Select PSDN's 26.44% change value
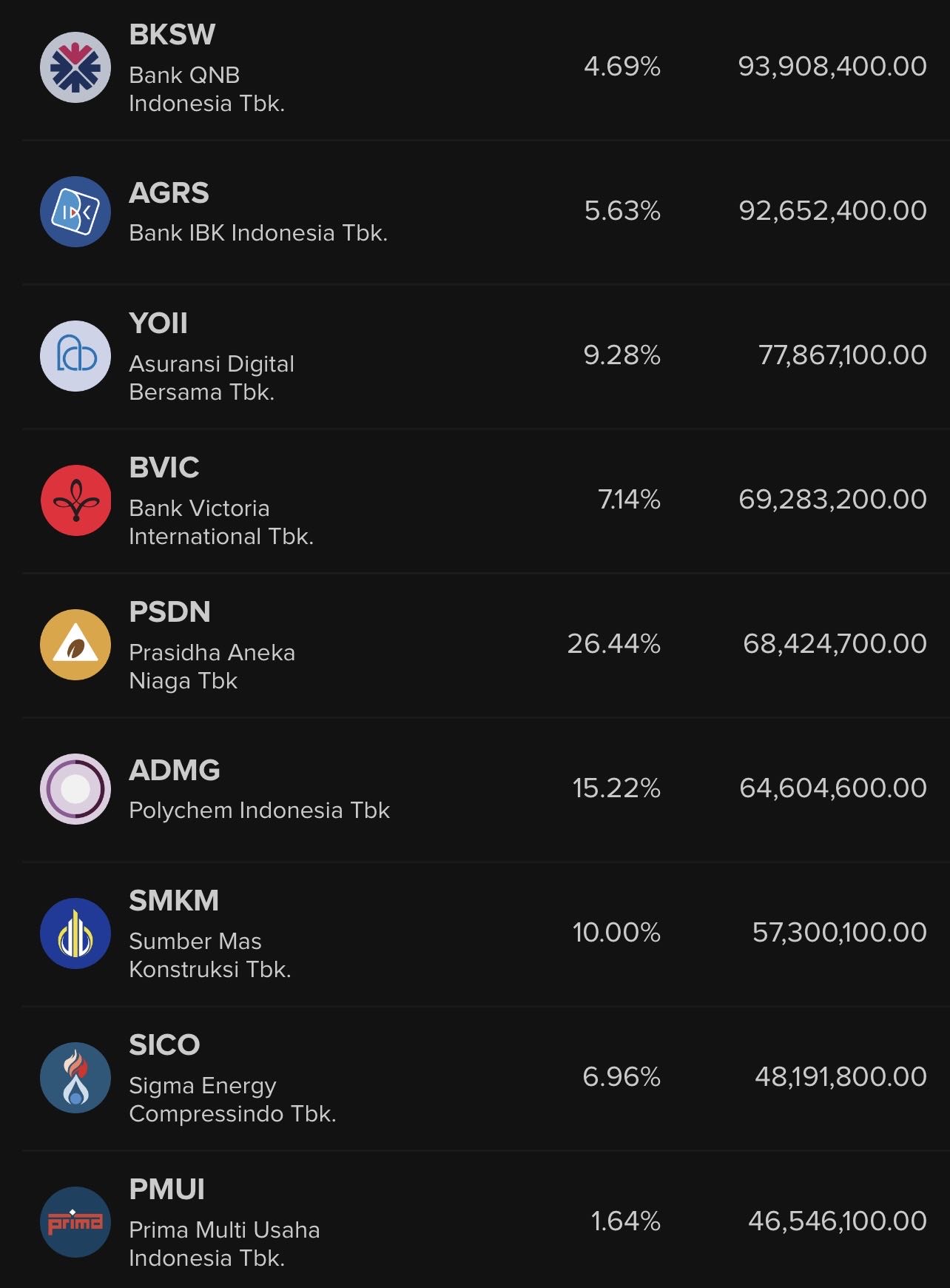Viewport: 950px width, 1288px height. tap(614, 644)
